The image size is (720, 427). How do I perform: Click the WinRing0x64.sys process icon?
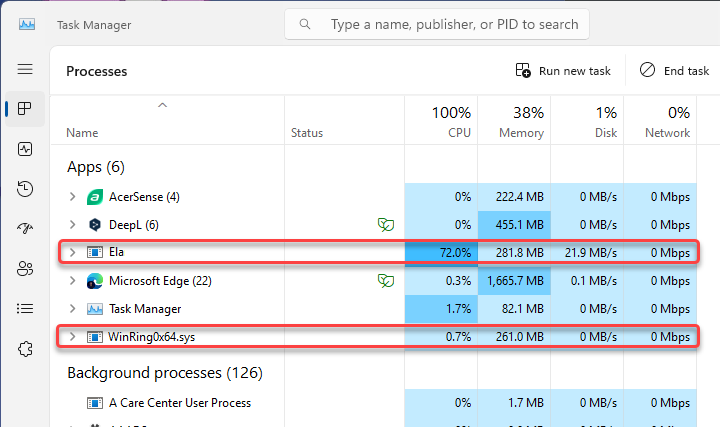(x=95, y=337)
